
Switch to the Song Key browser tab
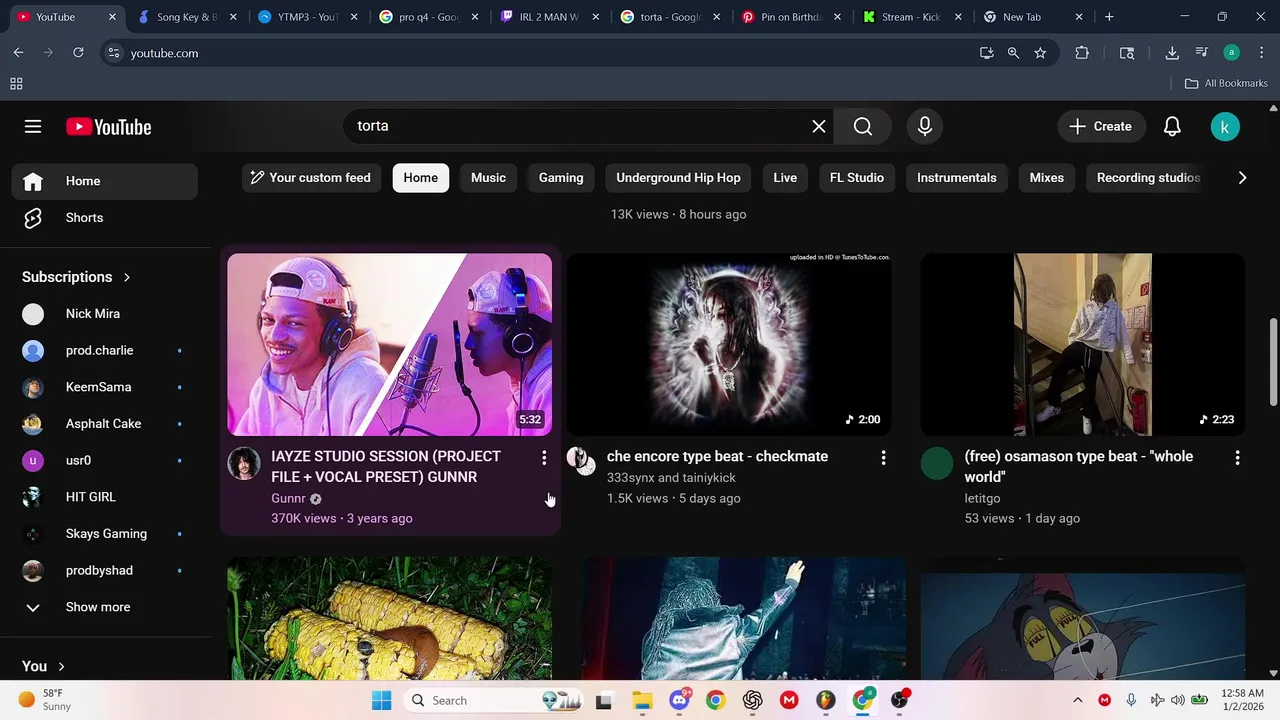[x=186, y=17]
